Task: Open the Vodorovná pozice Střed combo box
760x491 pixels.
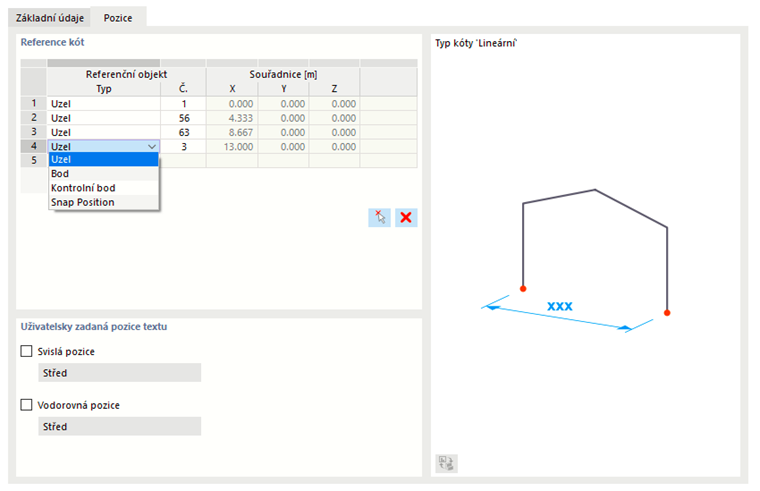Action: point(118,426)
